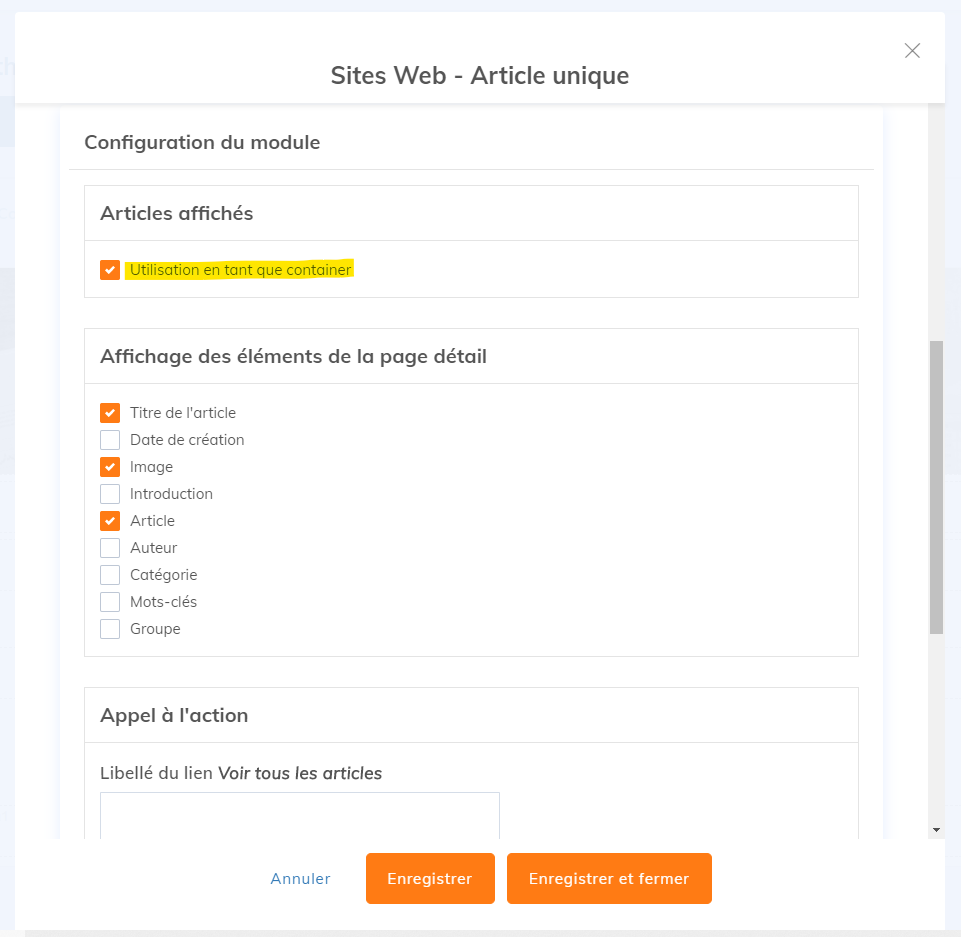Close the Article unique dialog
961x937 pixels.
[912, 51]
